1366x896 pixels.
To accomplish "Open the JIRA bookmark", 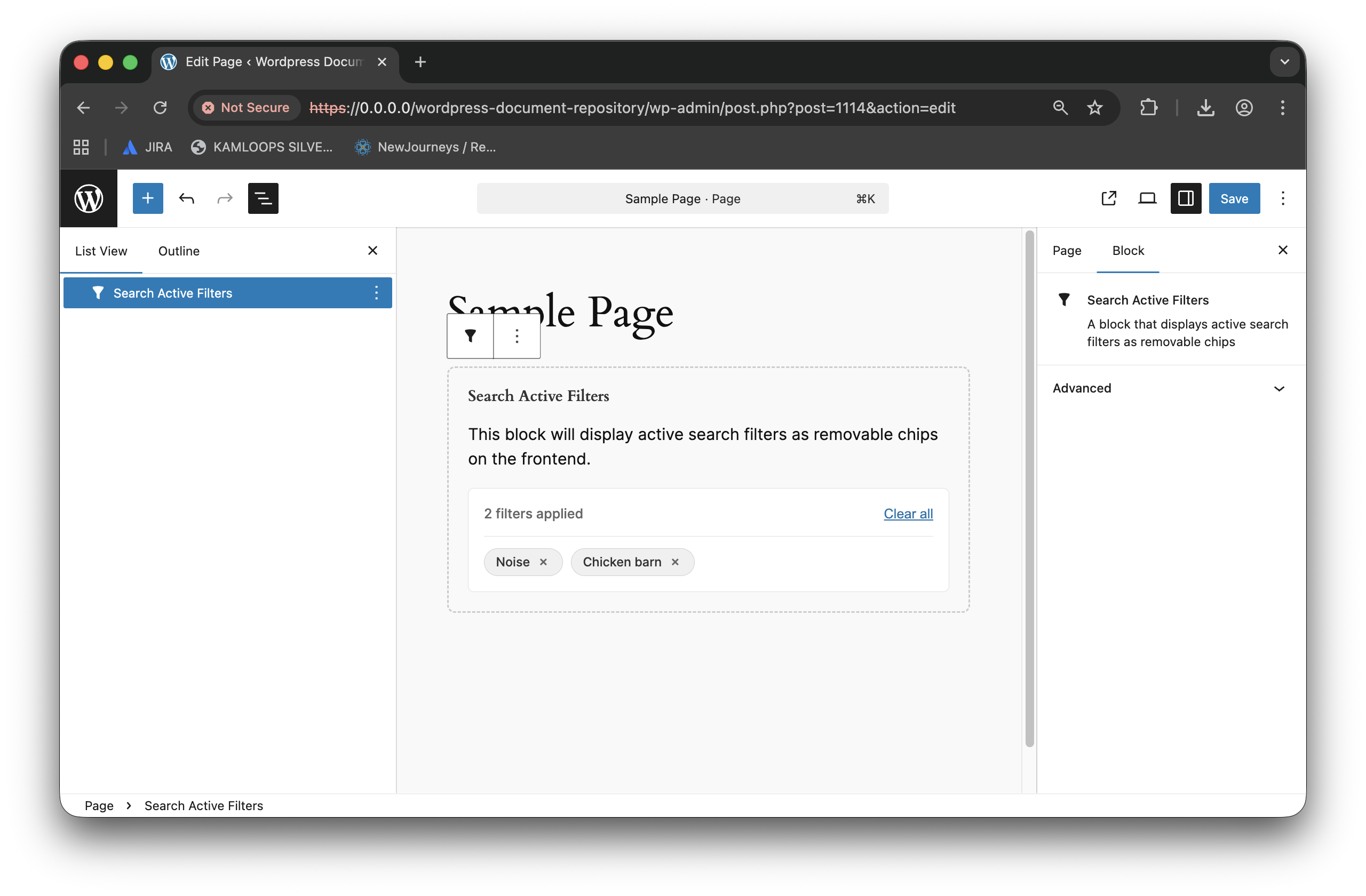I will [x=147, y=147].
